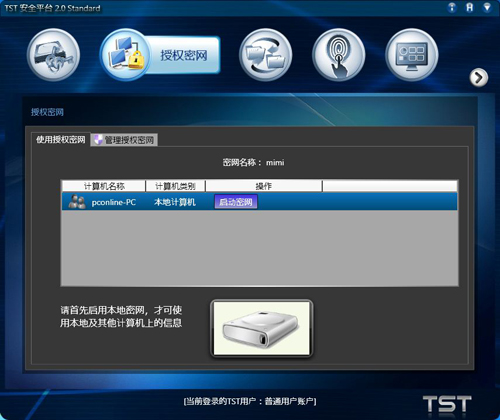Open the hard disk encryption keys icon

click(53, 55)
